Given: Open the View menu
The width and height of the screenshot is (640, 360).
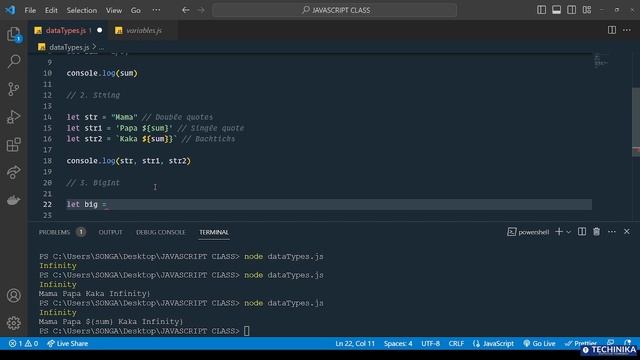Looking at the screenshot, I should 114,10.
